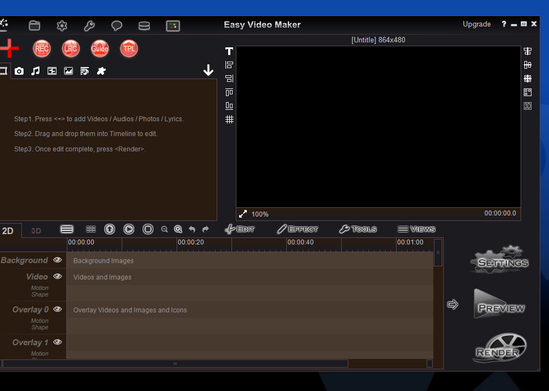Open the Edit menu
The height and width of the screenshot is (391, 549).
point(240,229)
